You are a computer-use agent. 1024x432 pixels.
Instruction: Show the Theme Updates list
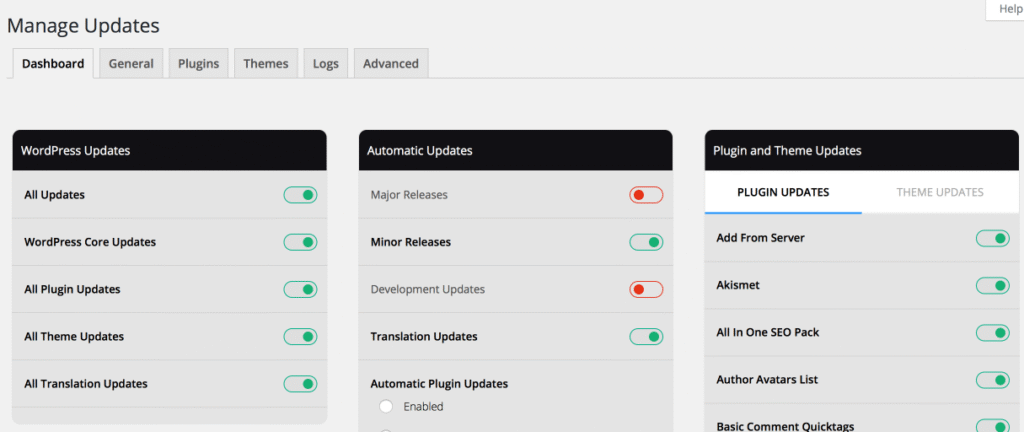tap(940, 192)
